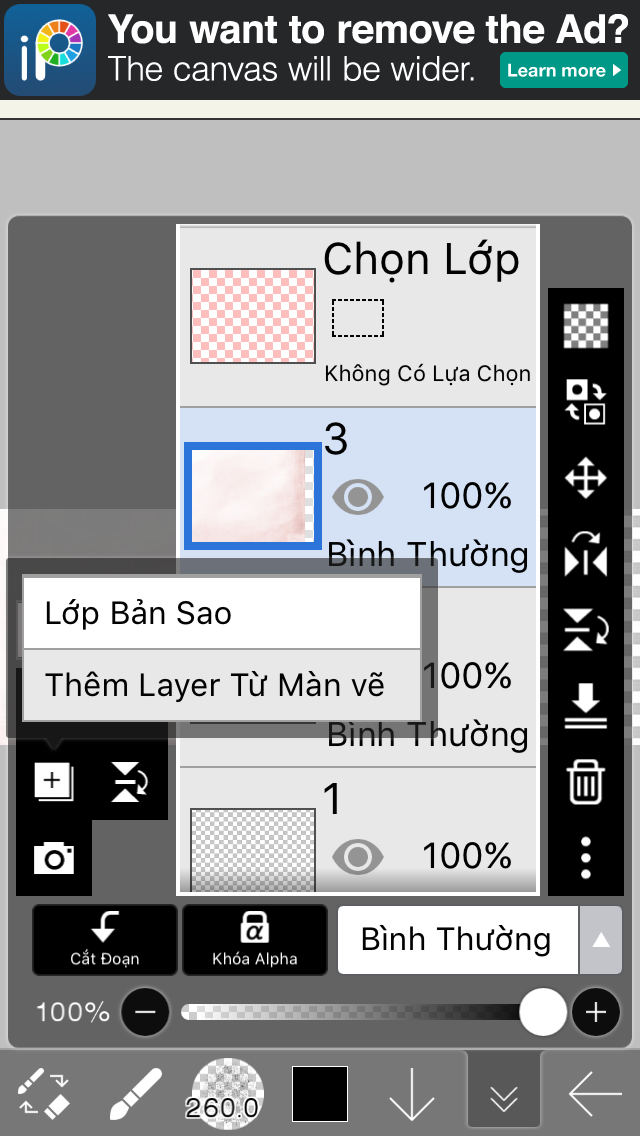
Task: Tap the checkerboard clear layer icon
Action: click(586, 324)
